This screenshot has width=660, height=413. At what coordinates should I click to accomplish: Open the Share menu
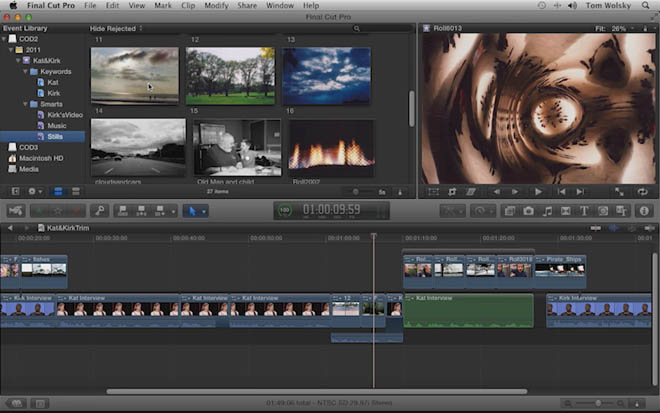(x=247, y=5)
